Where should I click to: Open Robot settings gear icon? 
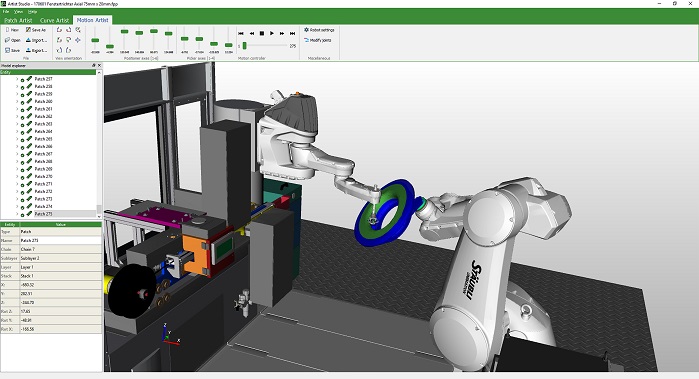(306, 30)
